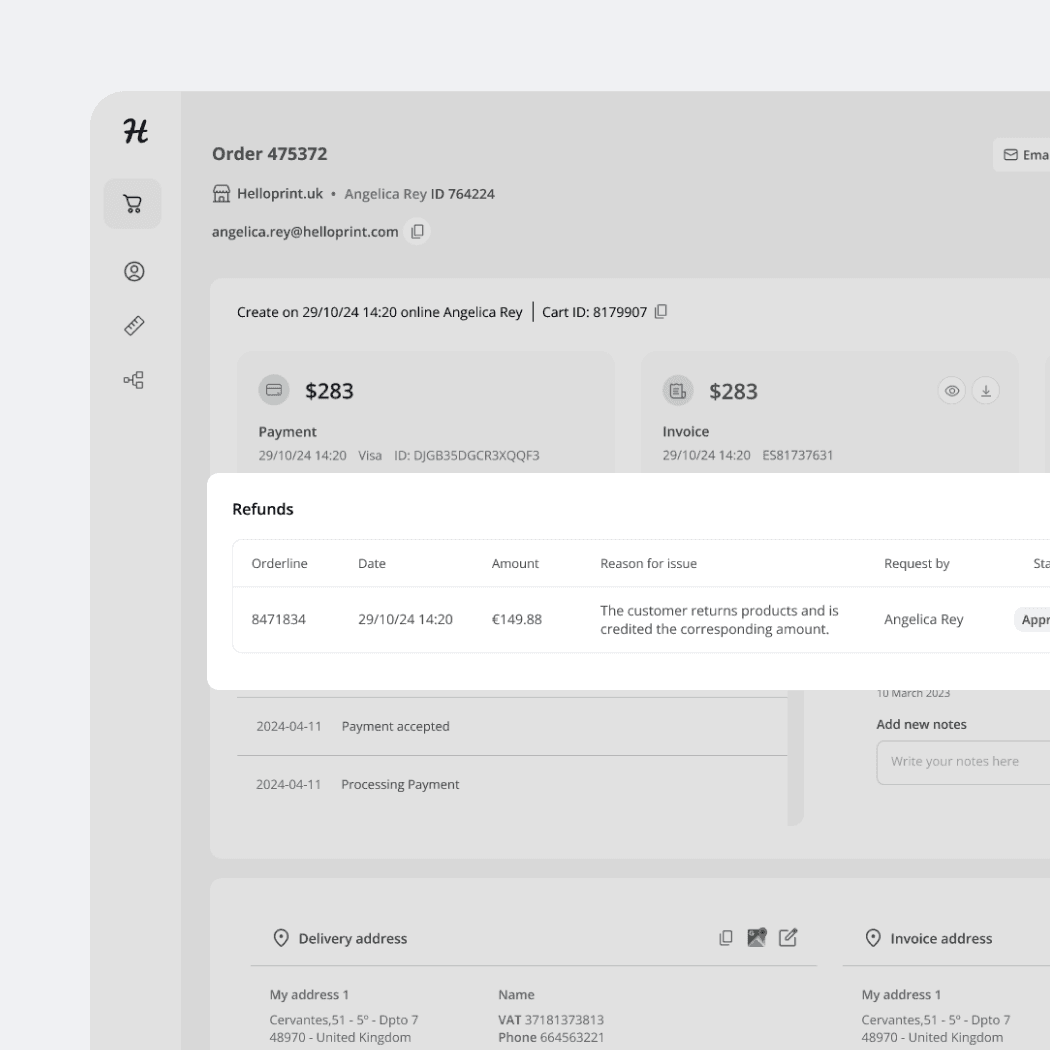Click the location pin beside Invoice address
The width and height of the screenshot is (1050, 1050).
point(872,938)
